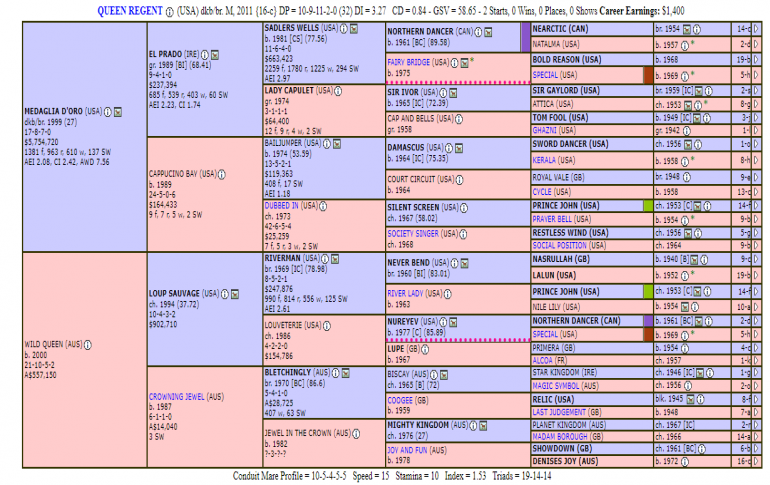Image resolution: width=770 pixels, height=485 pixels.
Task: Click brown swatch on Special row below Bold Reason
Action: pyautogui.click(x=648, y=75)
